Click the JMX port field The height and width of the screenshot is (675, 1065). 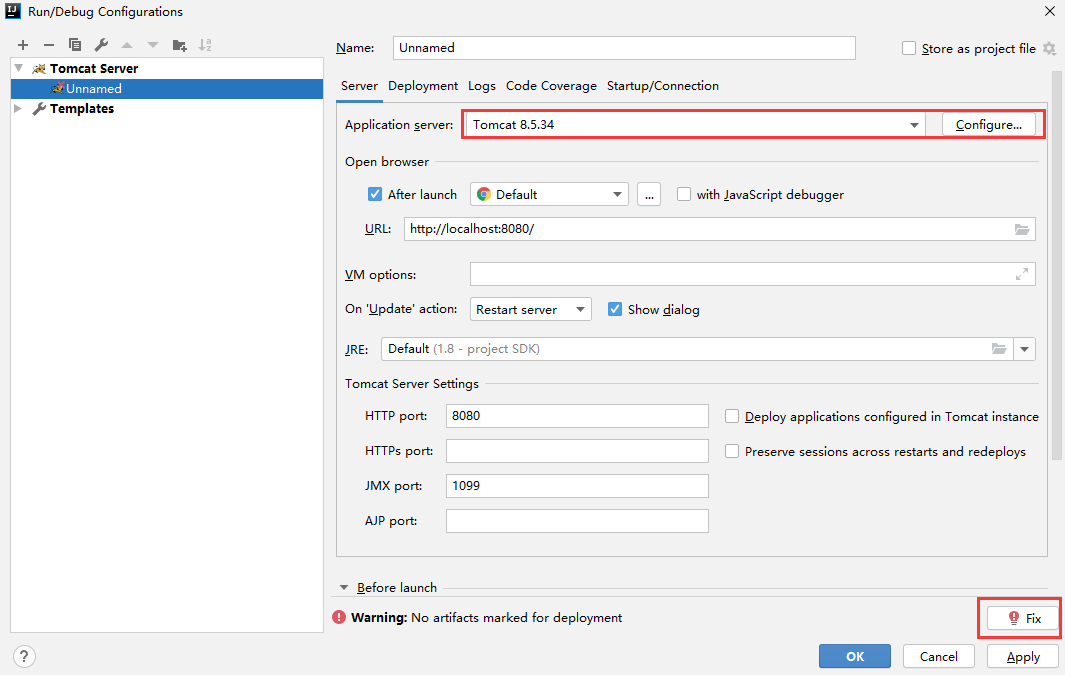[x=577, y=486]
